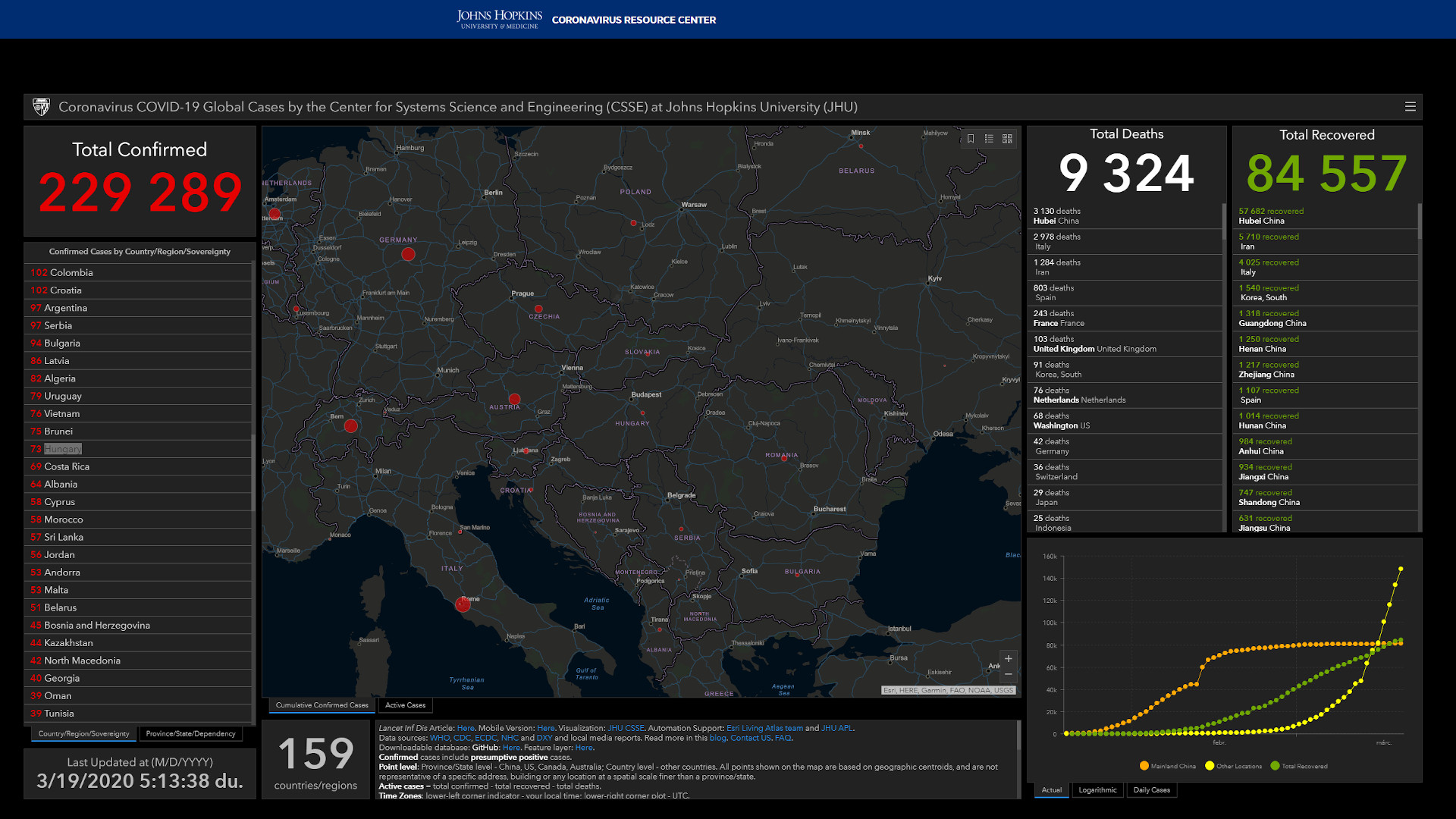Screen dimensions: 1456x819
Task: Open the ECDC data source link
Action: tap(485, 738)
